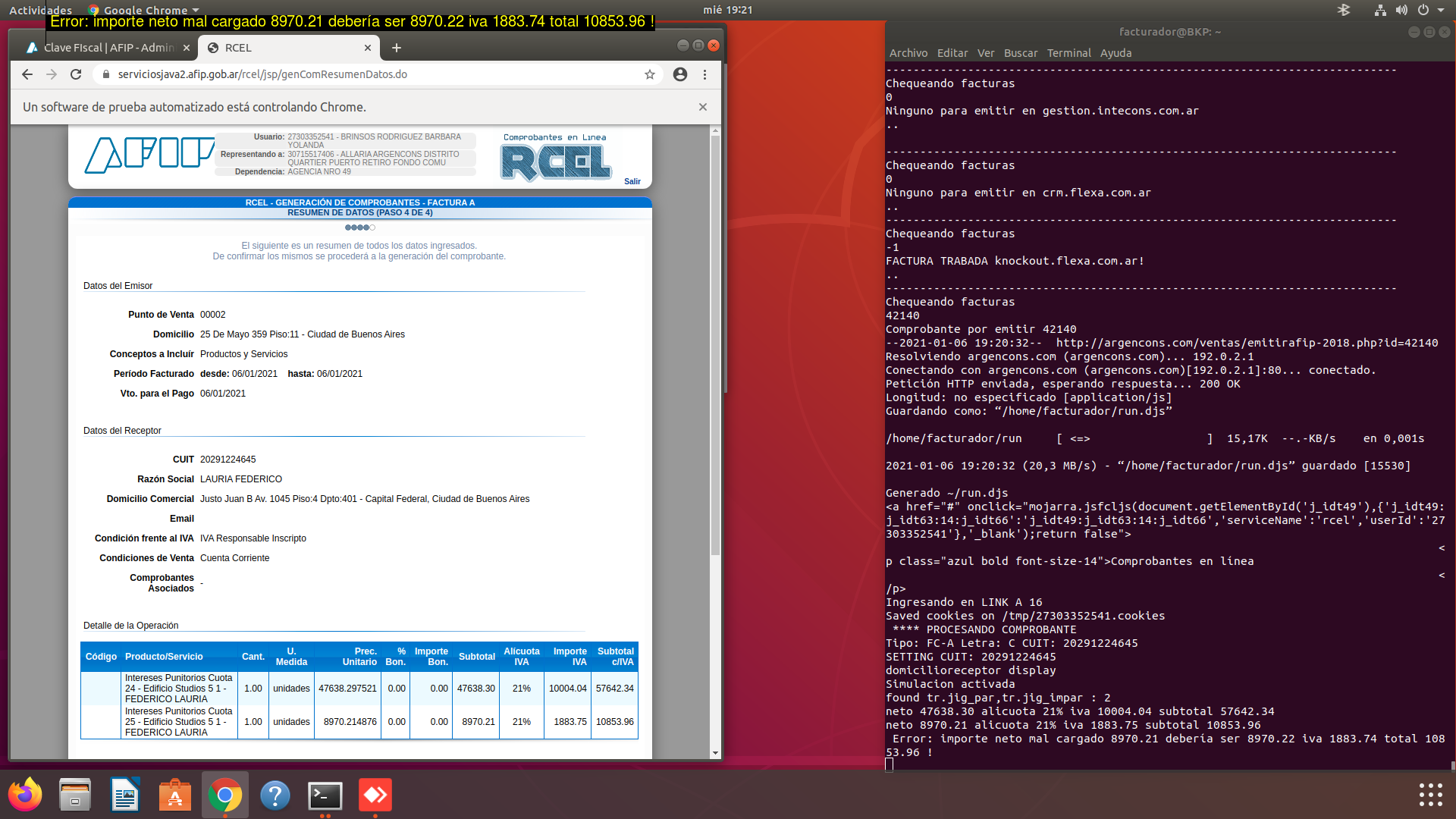Select the RCEL browser tab
The image size is (1456, 819).
click(x=288, y=48)
